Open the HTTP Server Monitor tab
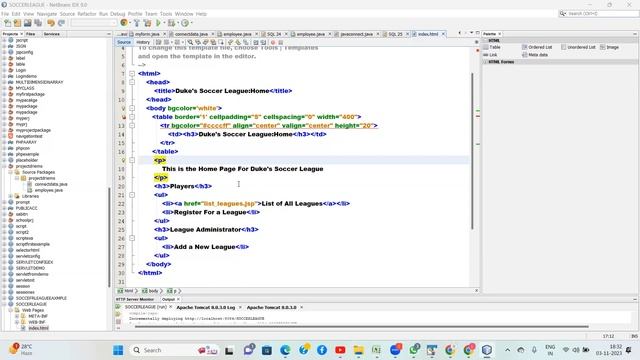Image resolution: width=640 pixels, height=360 pixels. coord(135,299)
